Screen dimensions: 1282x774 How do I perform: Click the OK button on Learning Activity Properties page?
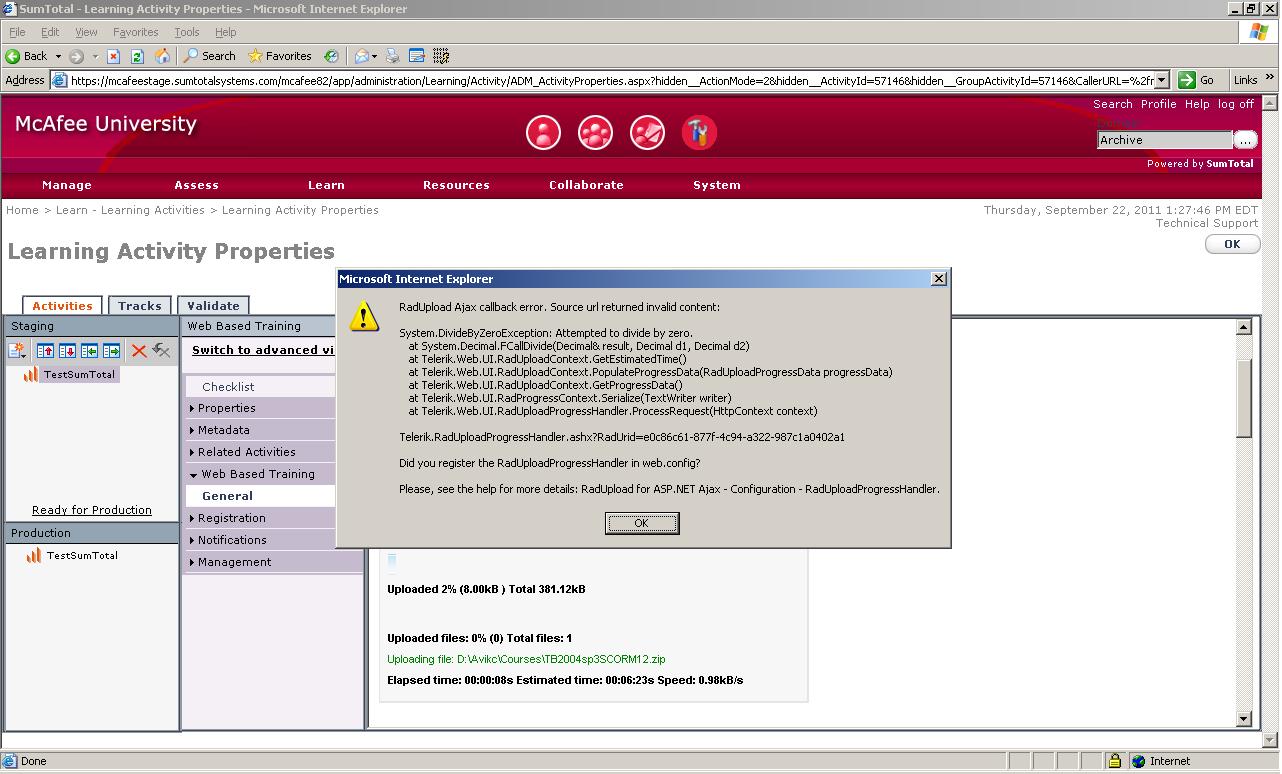click(1232, 244)
